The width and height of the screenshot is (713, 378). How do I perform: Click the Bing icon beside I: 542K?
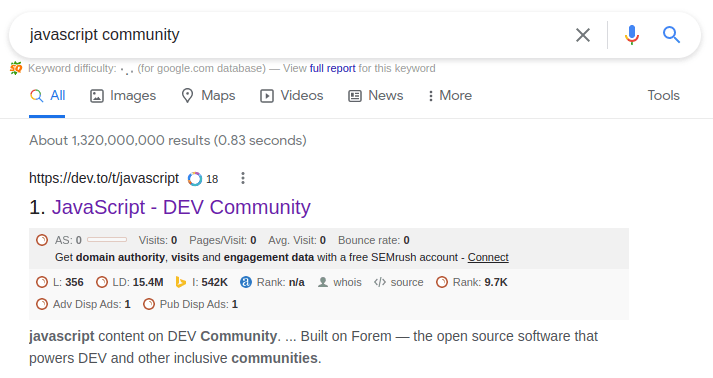181,282
